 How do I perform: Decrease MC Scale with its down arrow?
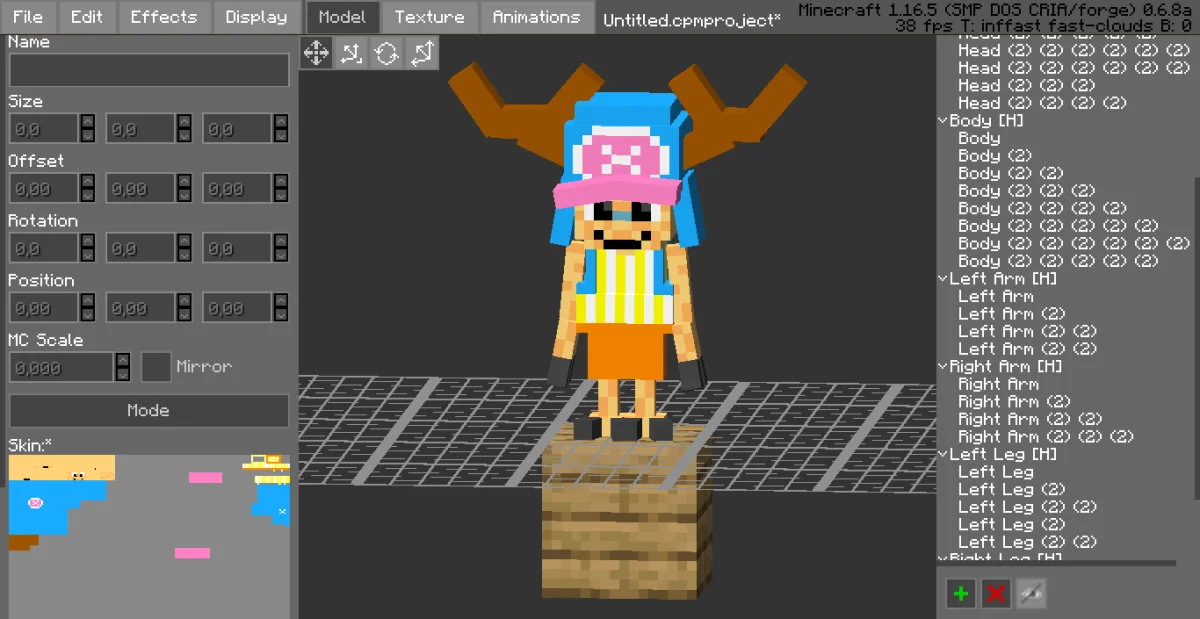click(122, 374)
